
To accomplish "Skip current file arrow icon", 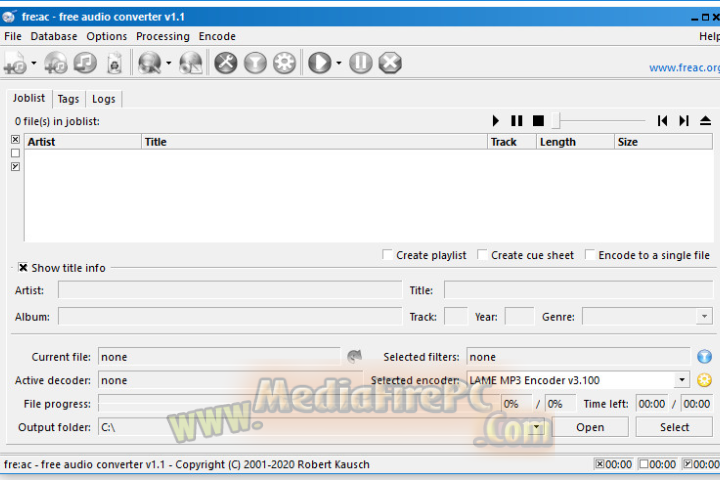I will 354,356.
